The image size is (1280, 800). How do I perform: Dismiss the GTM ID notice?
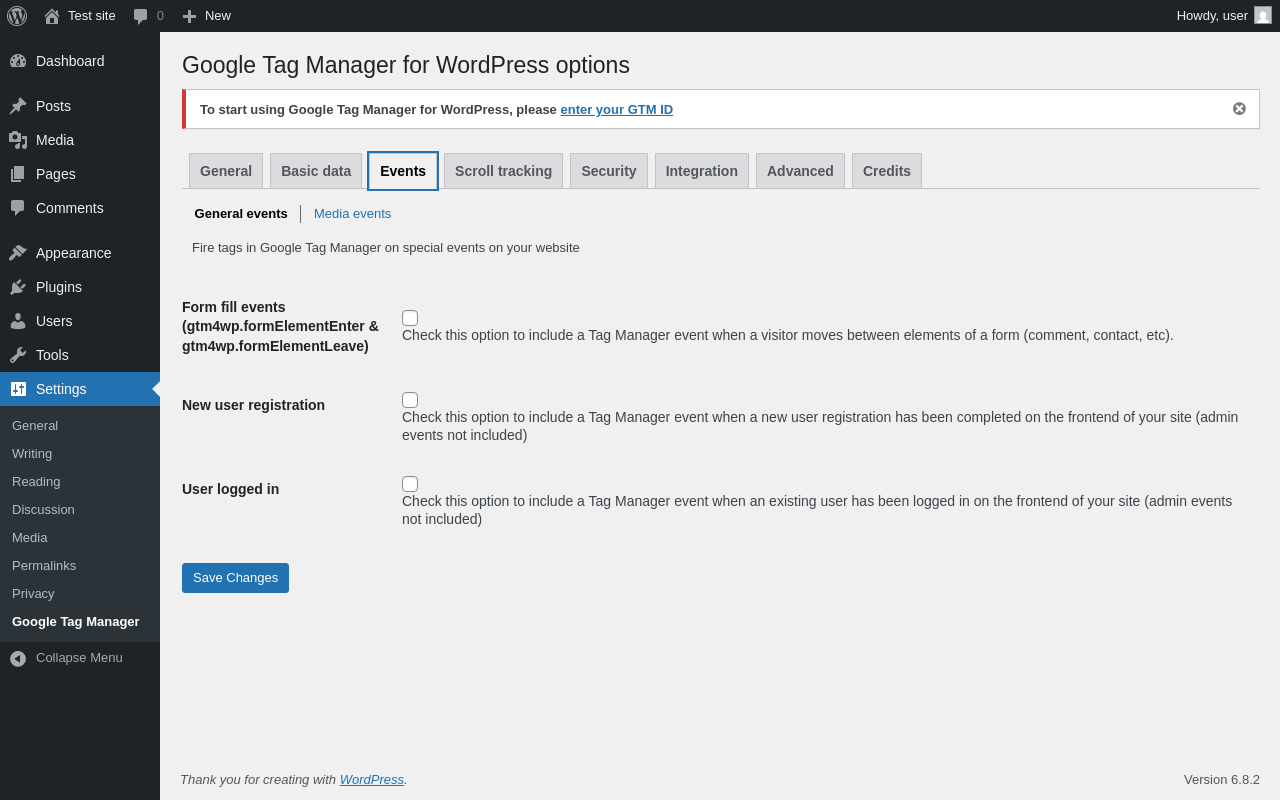click(x=1239, y=109)
